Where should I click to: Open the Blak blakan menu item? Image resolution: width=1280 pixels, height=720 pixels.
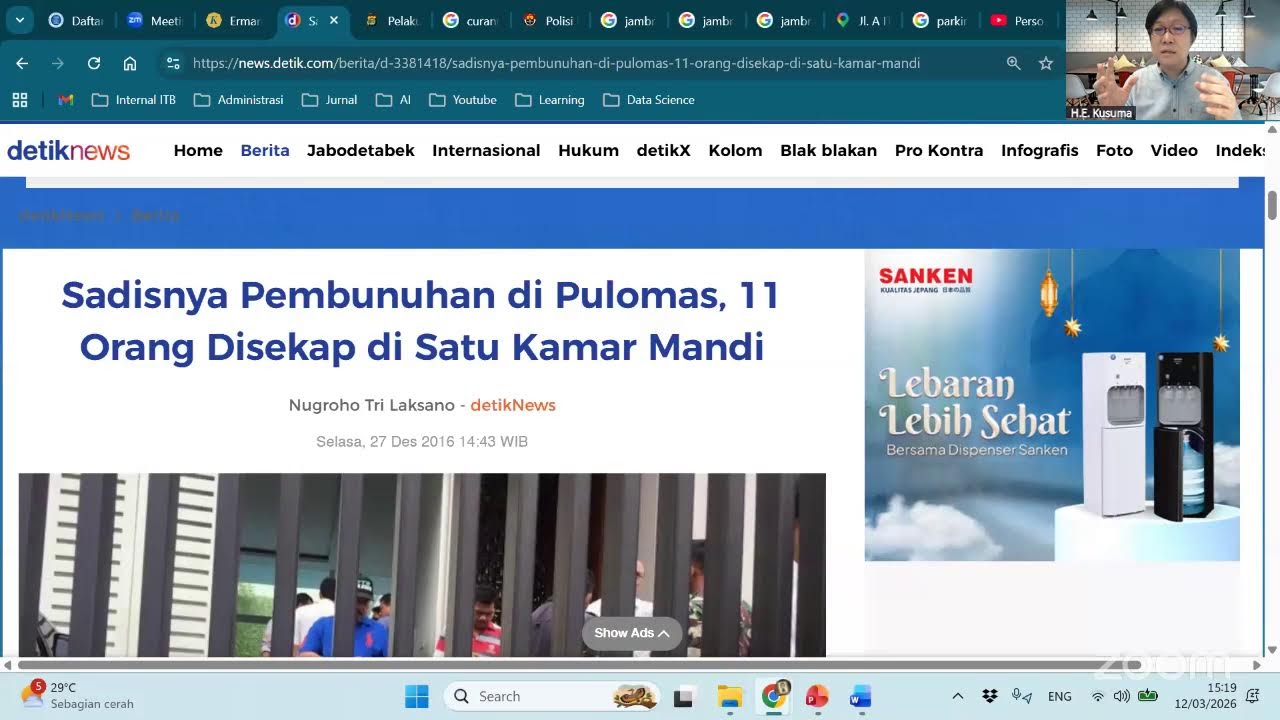pyautogui.click(x=829, y=150)
